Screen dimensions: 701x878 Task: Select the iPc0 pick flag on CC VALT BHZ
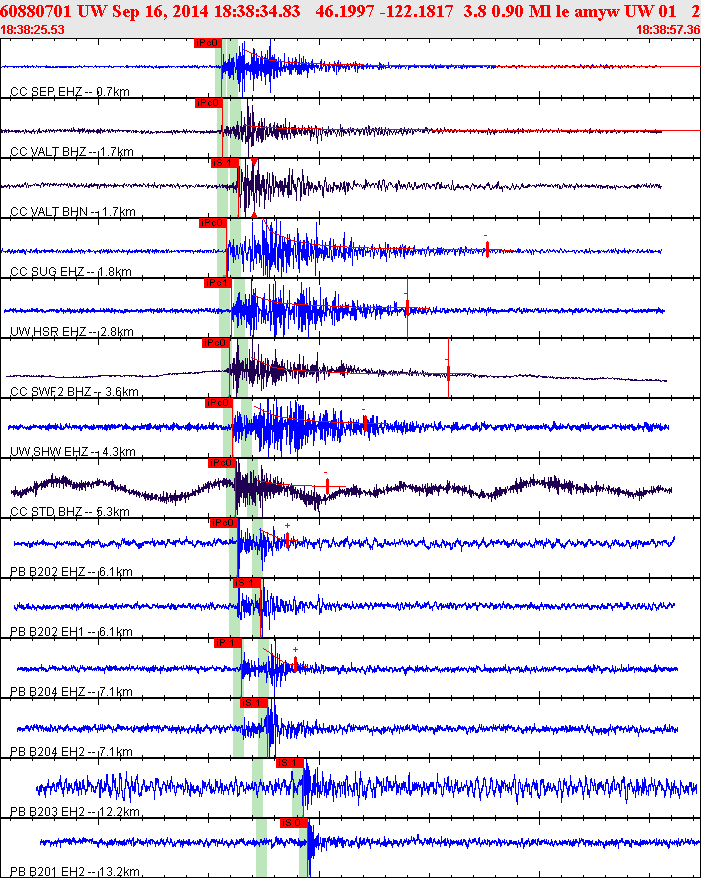[x=209, y=103]
